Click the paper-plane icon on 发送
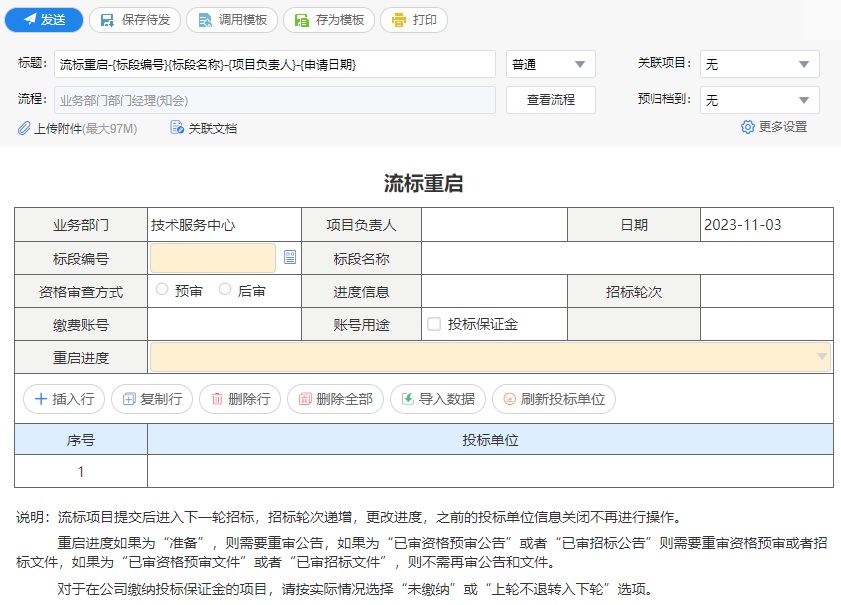This screenshot has height=605, width=841. click(x=29, y=20)
